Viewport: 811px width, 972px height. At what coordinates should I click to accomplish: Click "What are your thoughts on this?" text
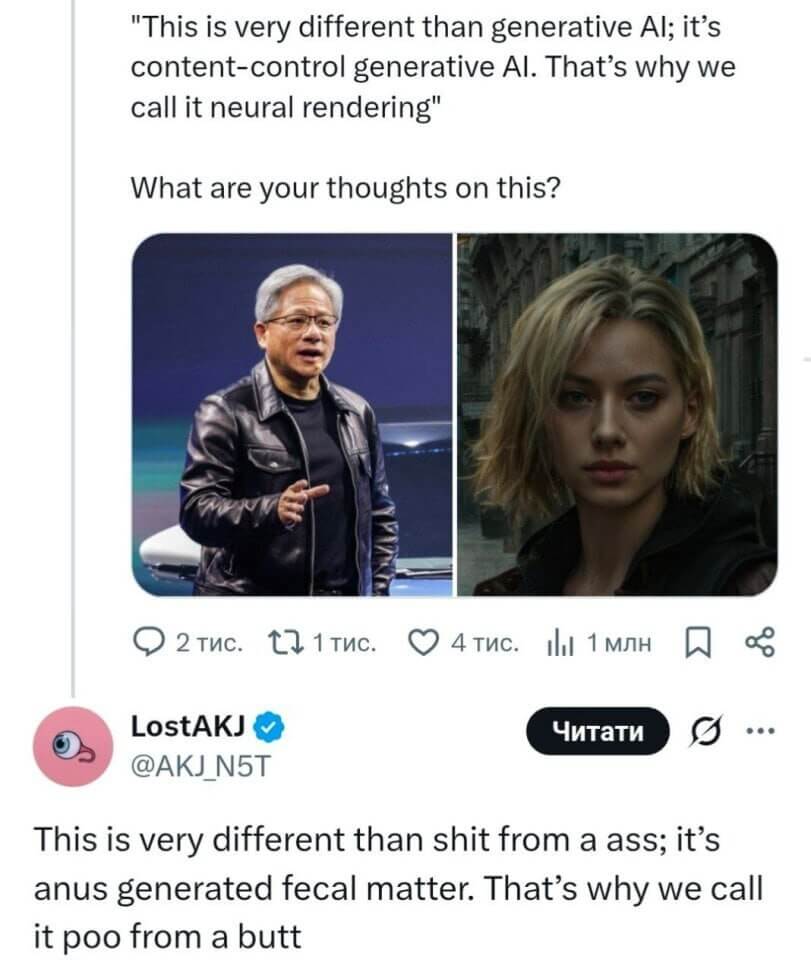tap(344, 187)
